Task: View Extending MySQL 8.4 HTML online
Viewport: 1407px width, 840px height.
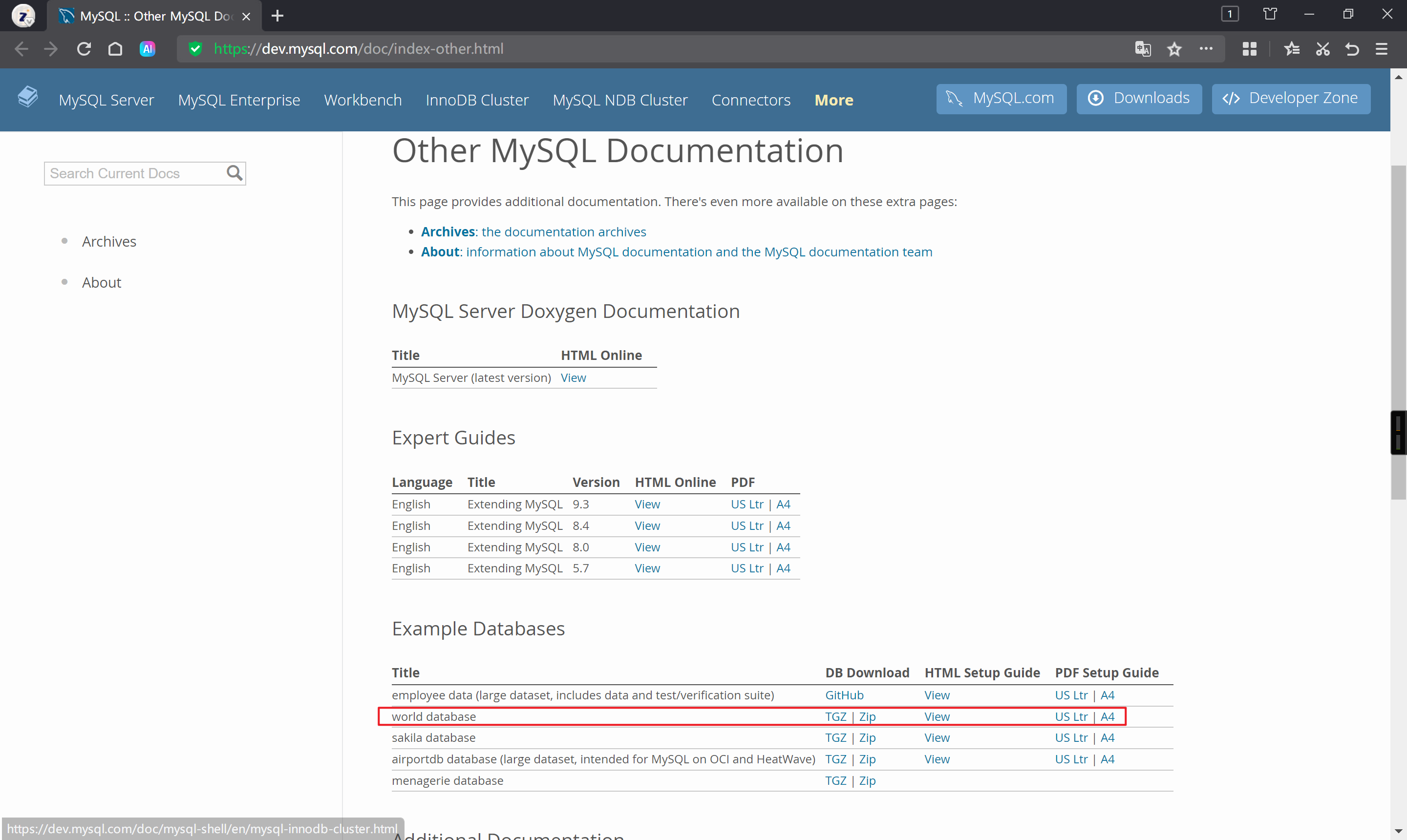Action: coord(647,525)
